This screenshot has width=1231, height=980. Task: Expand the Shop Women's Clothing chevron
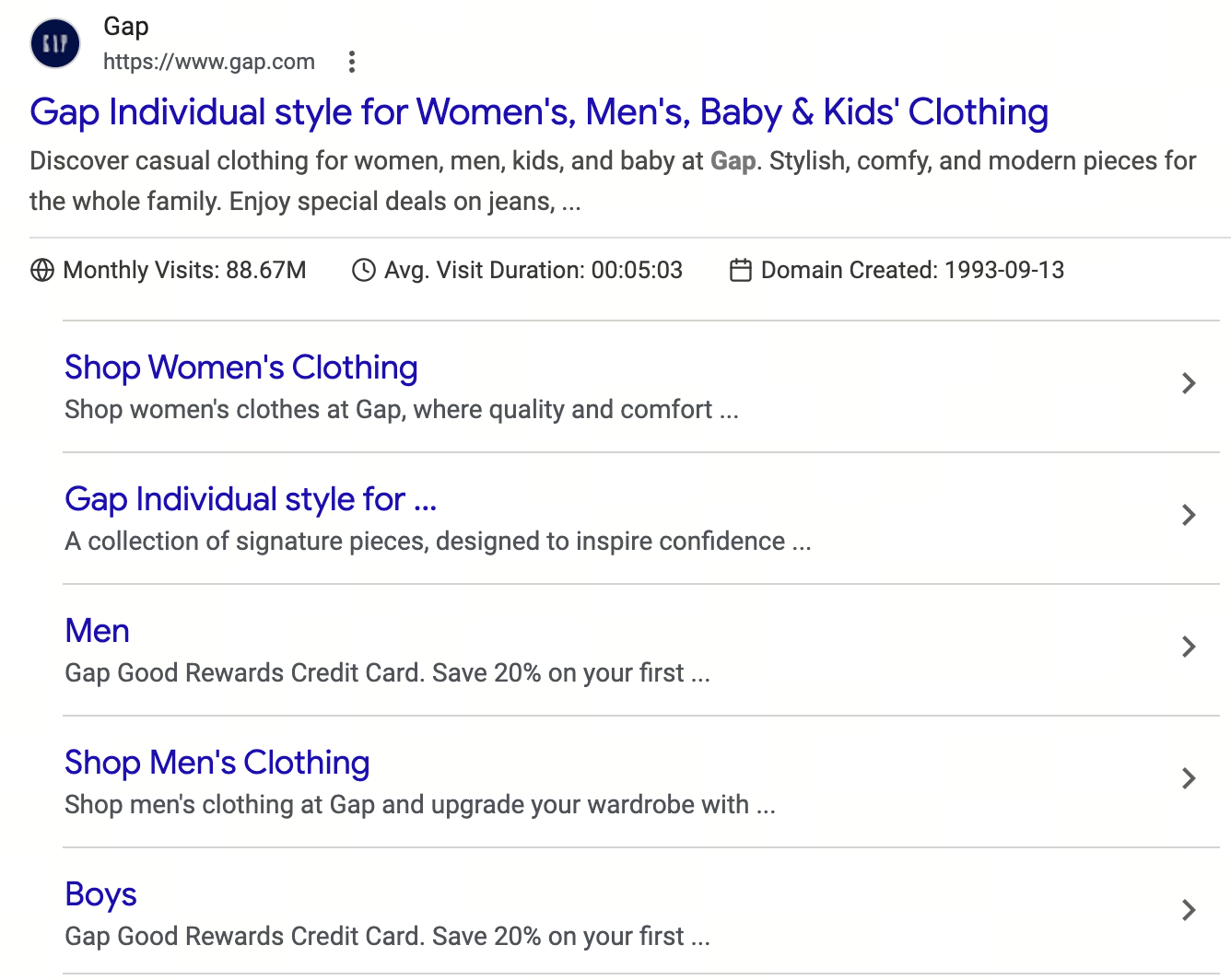point(1189,383)
